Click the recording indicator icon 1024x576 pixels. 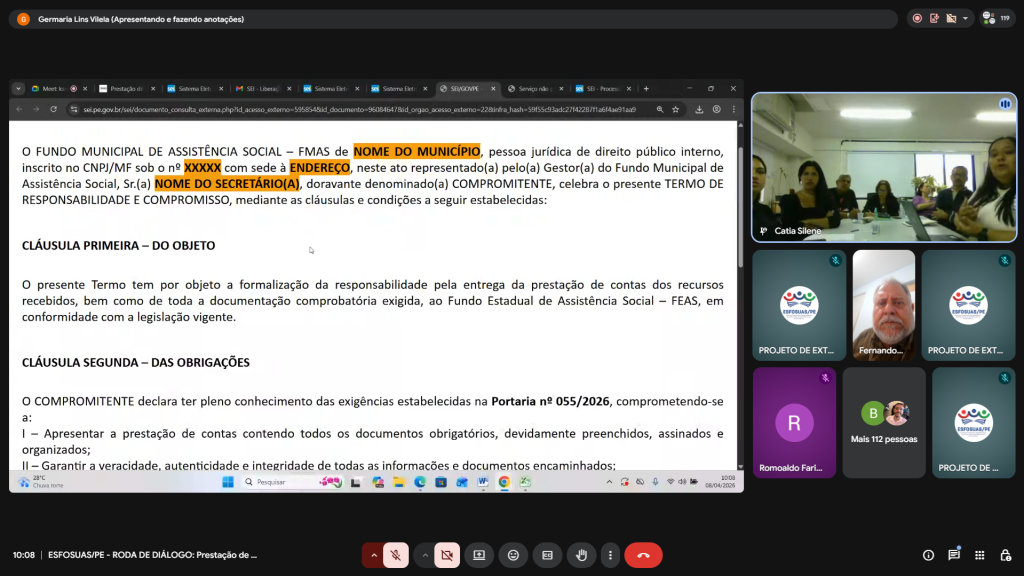click(x=917, y=19)
